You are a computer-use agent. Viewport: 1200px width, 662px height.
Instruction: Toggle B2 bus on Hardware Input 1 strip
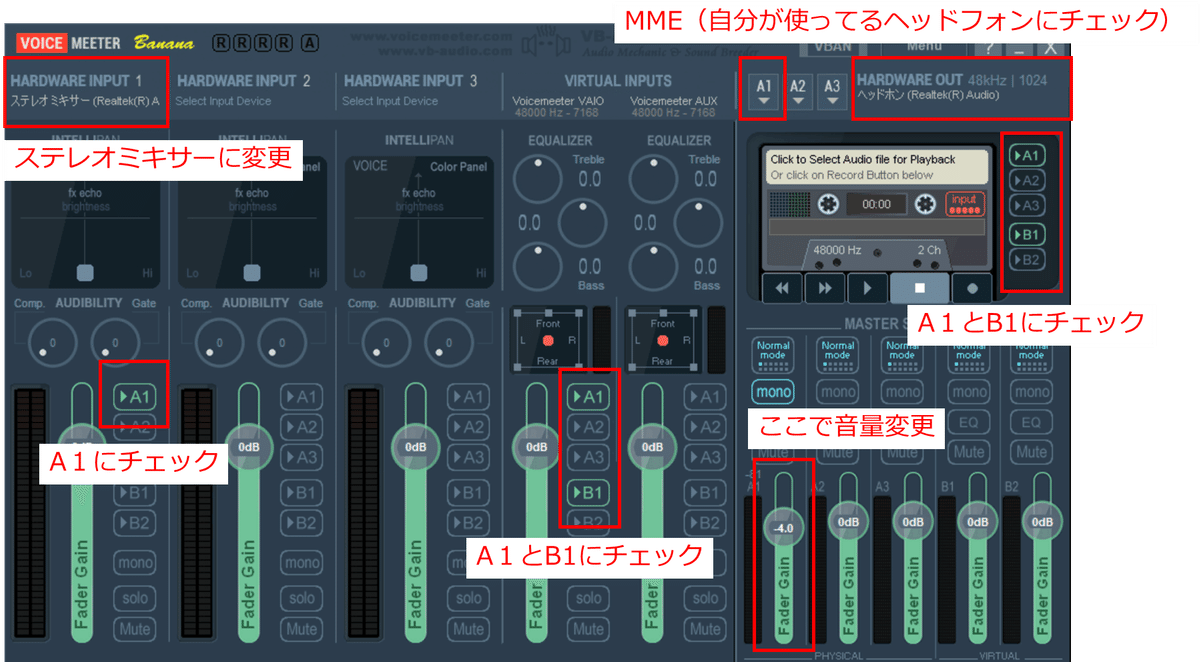pyautogui.click(x=134, y=522)
